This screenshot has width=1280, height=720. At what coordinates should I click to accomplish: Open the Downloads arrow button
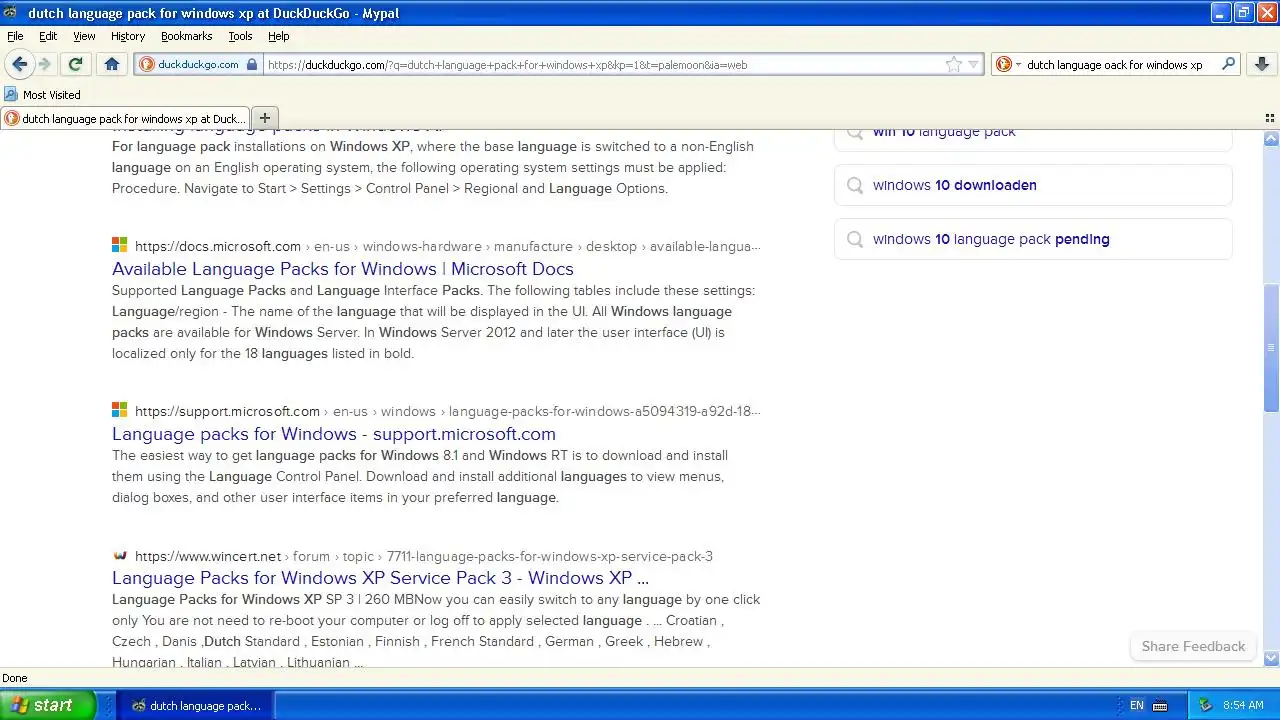click(x=1262, y=64)
